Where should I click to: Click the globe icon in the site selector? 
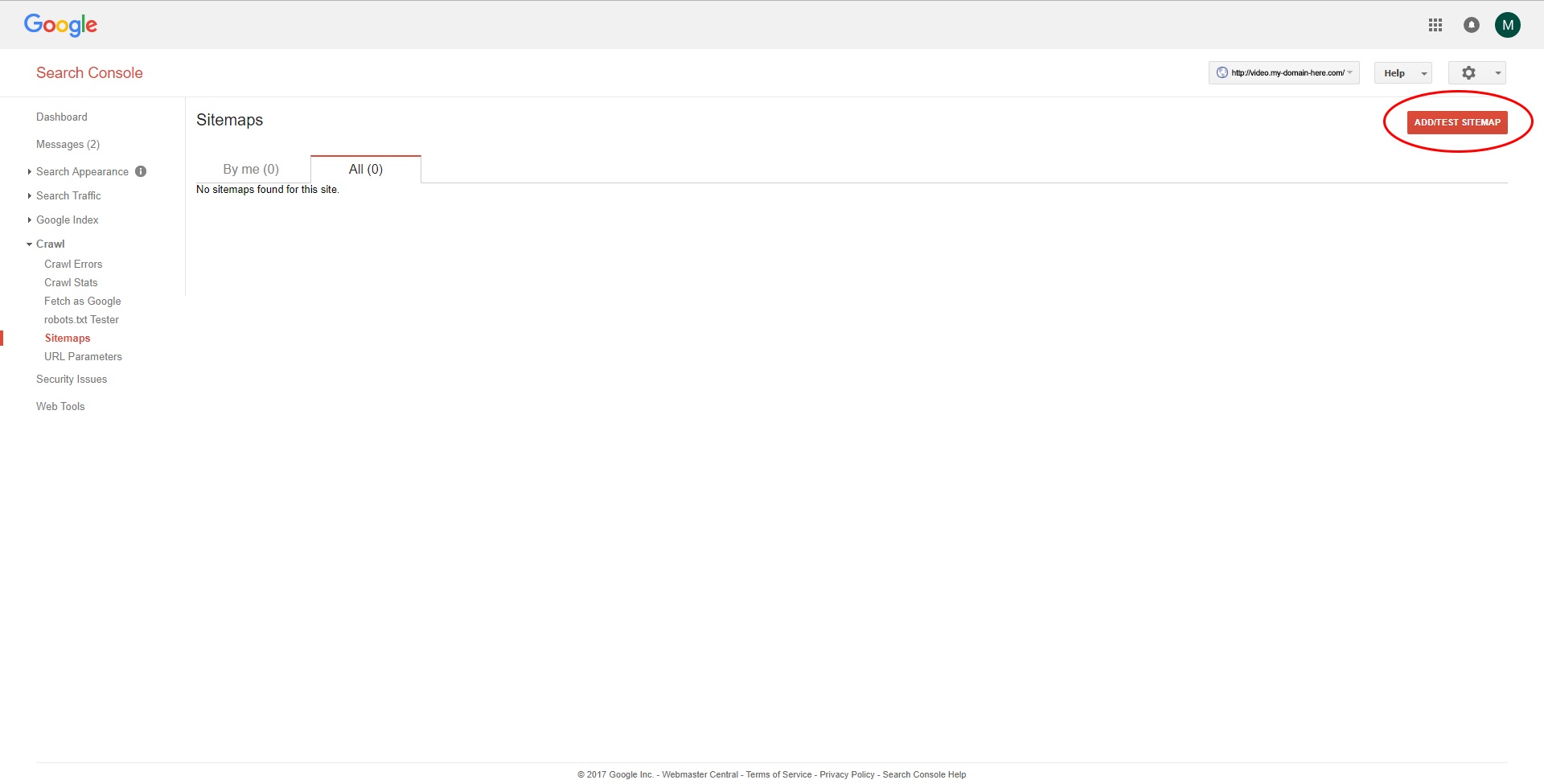[x=1222, y=72]
